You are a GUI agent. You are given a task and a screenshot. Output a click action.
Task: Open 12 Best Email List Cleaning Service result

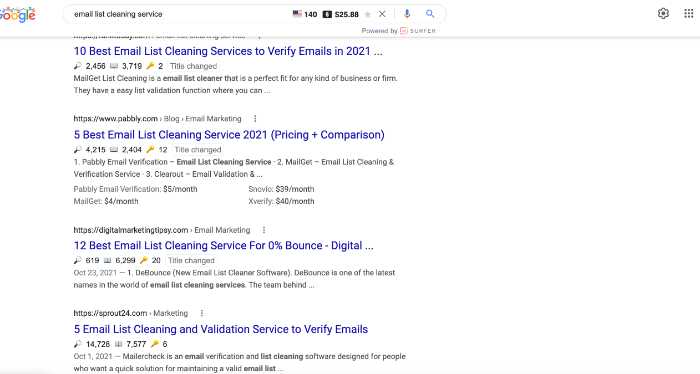coord(224,245)
